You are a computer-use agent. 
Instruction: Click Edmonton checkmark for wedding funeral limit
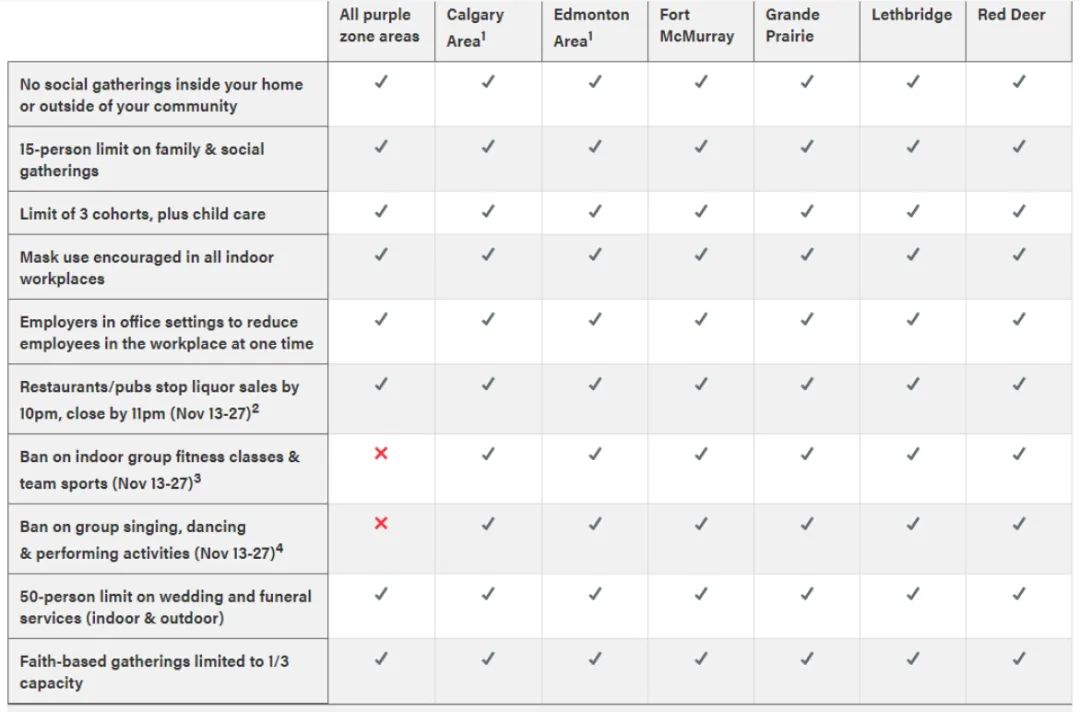click(594, 594)
